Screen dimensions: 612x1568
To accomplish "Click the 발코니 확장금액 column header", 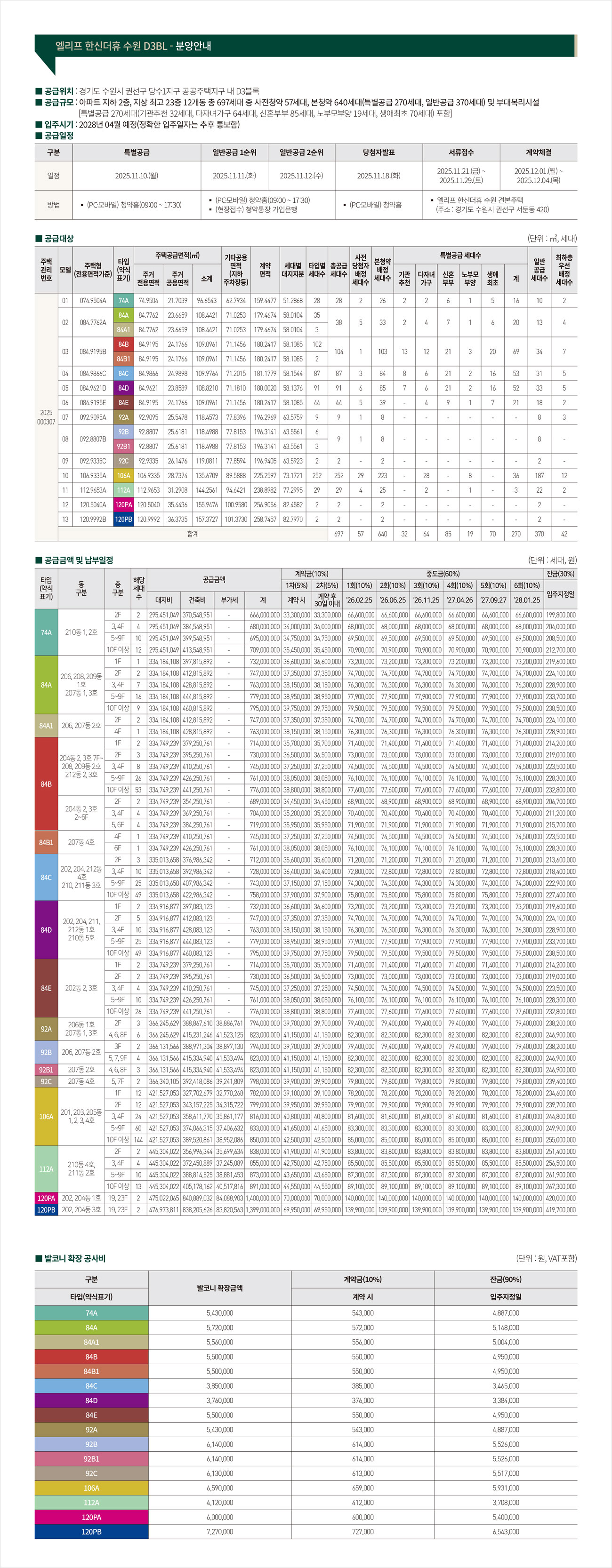I will [x=220, y=1288].
